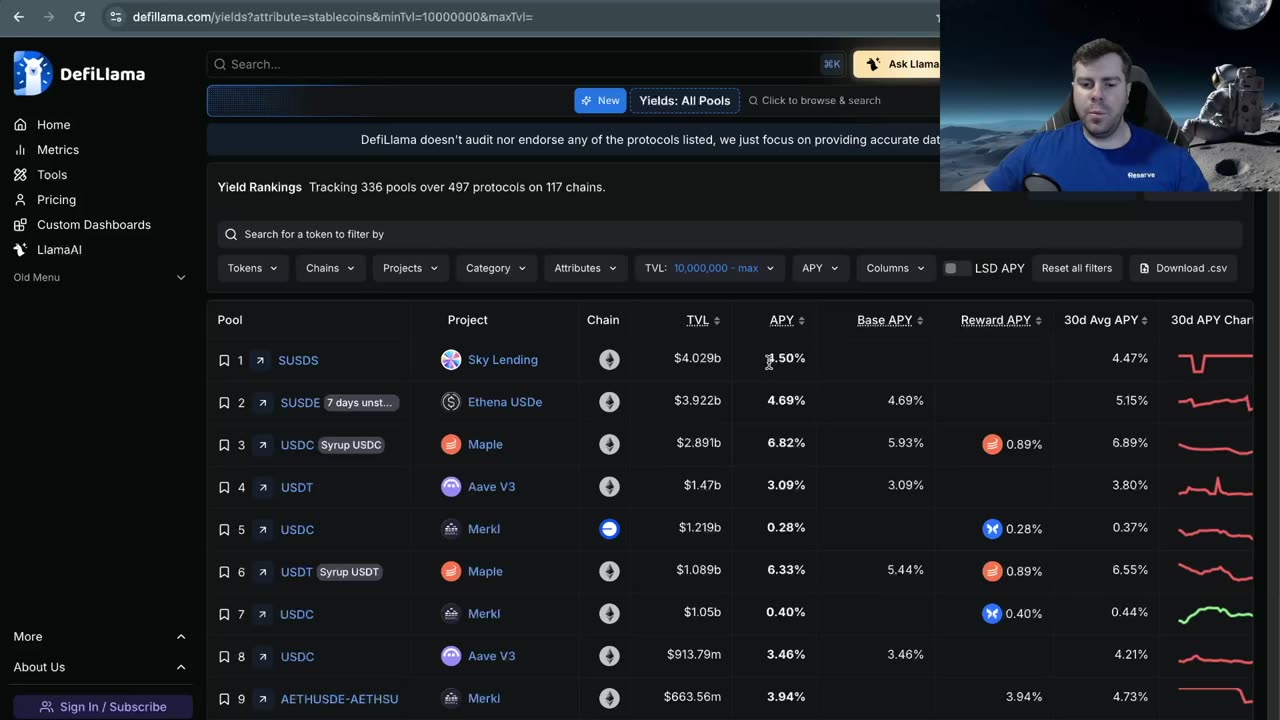1280x720 pixels.
Task: Sort table by 30d Avg APY column
Action: point(1106,320)
